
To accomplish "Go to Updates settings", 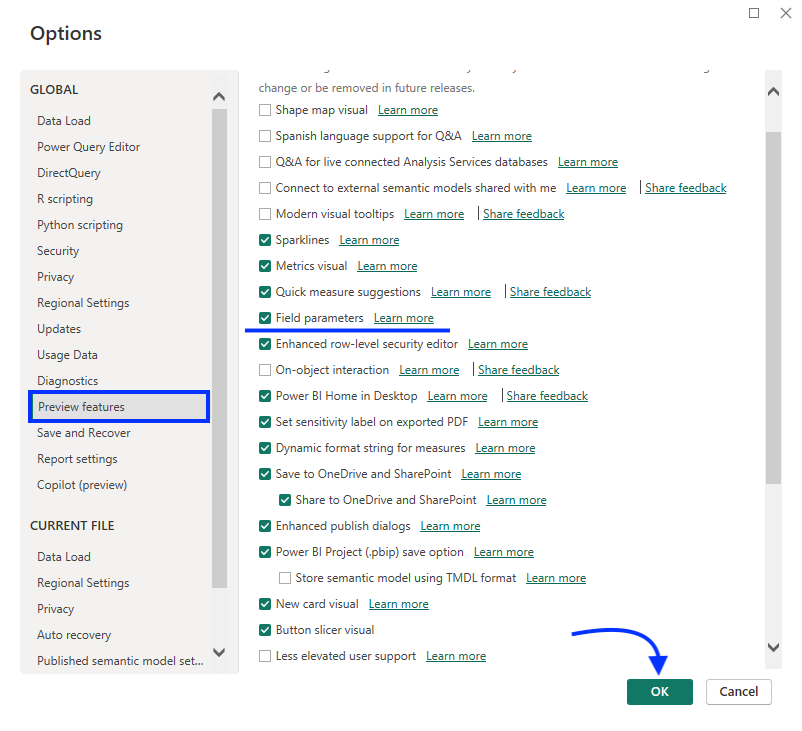I will click(59, 329).
